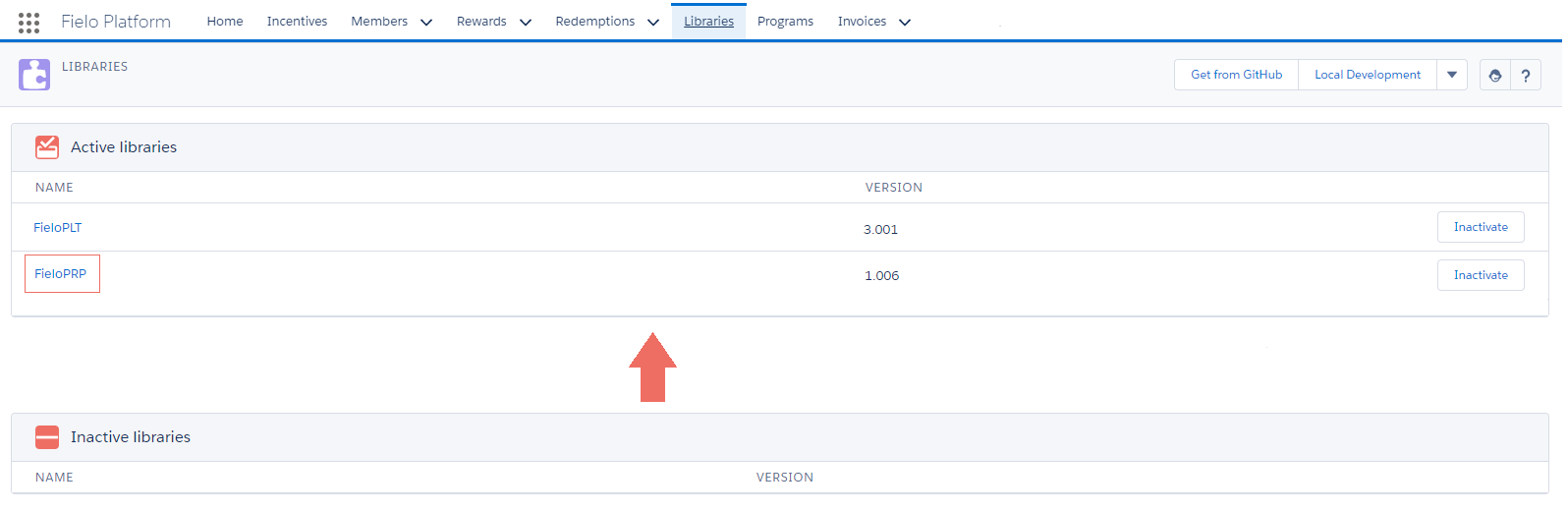1568x511 pixels.
Task: Click the Active libraries checkmark icon
Action: pos(47,147)
